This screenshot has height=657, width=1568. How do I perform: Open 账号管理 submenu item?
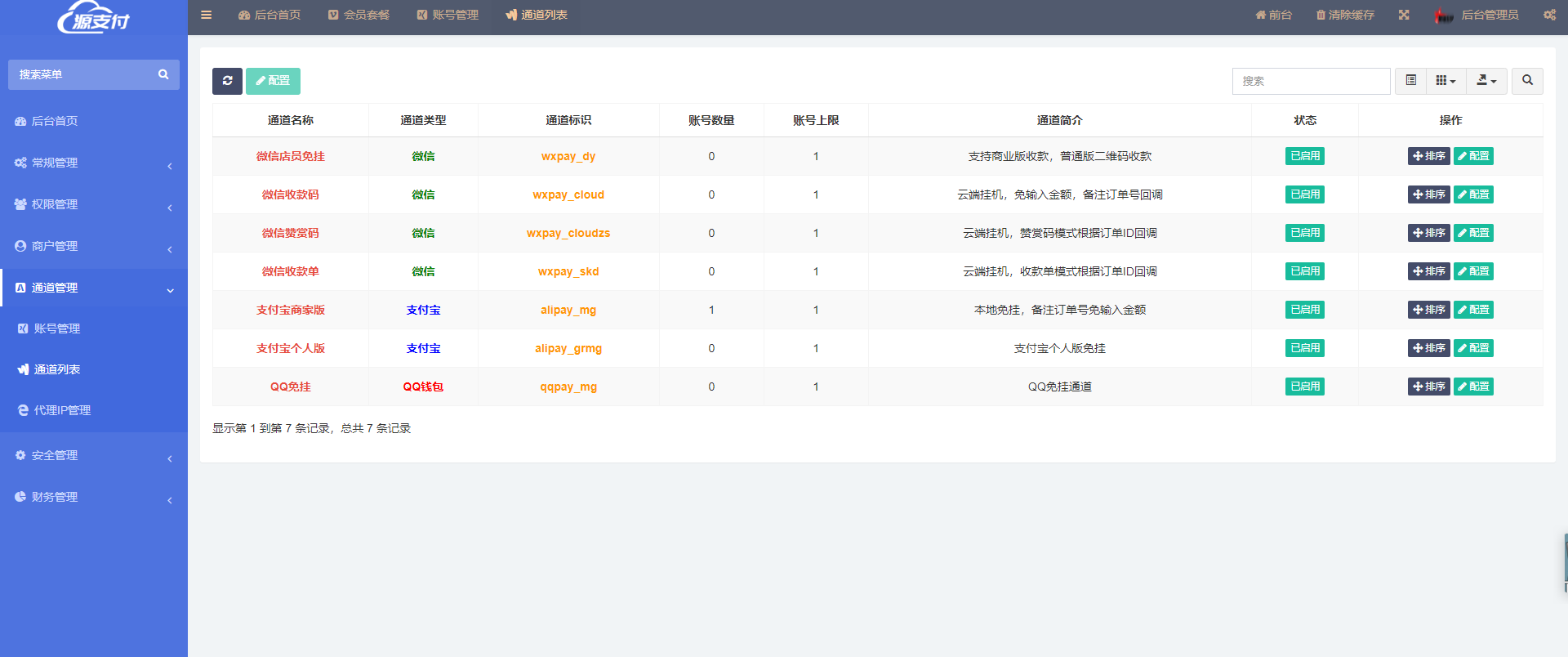click(94, 328)
